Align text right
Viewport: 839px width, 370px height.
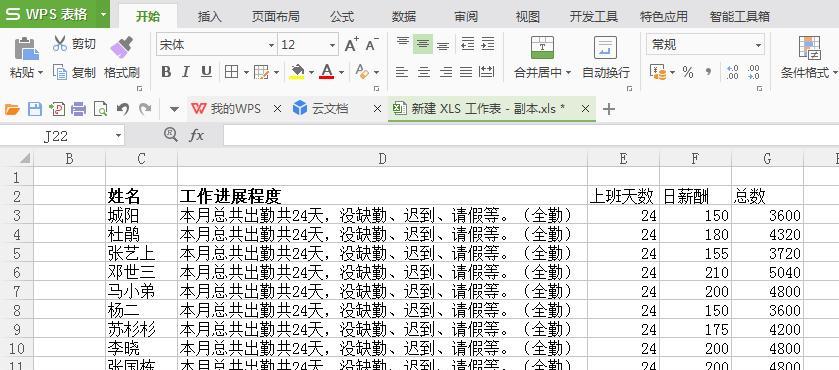tap(445, 72)
